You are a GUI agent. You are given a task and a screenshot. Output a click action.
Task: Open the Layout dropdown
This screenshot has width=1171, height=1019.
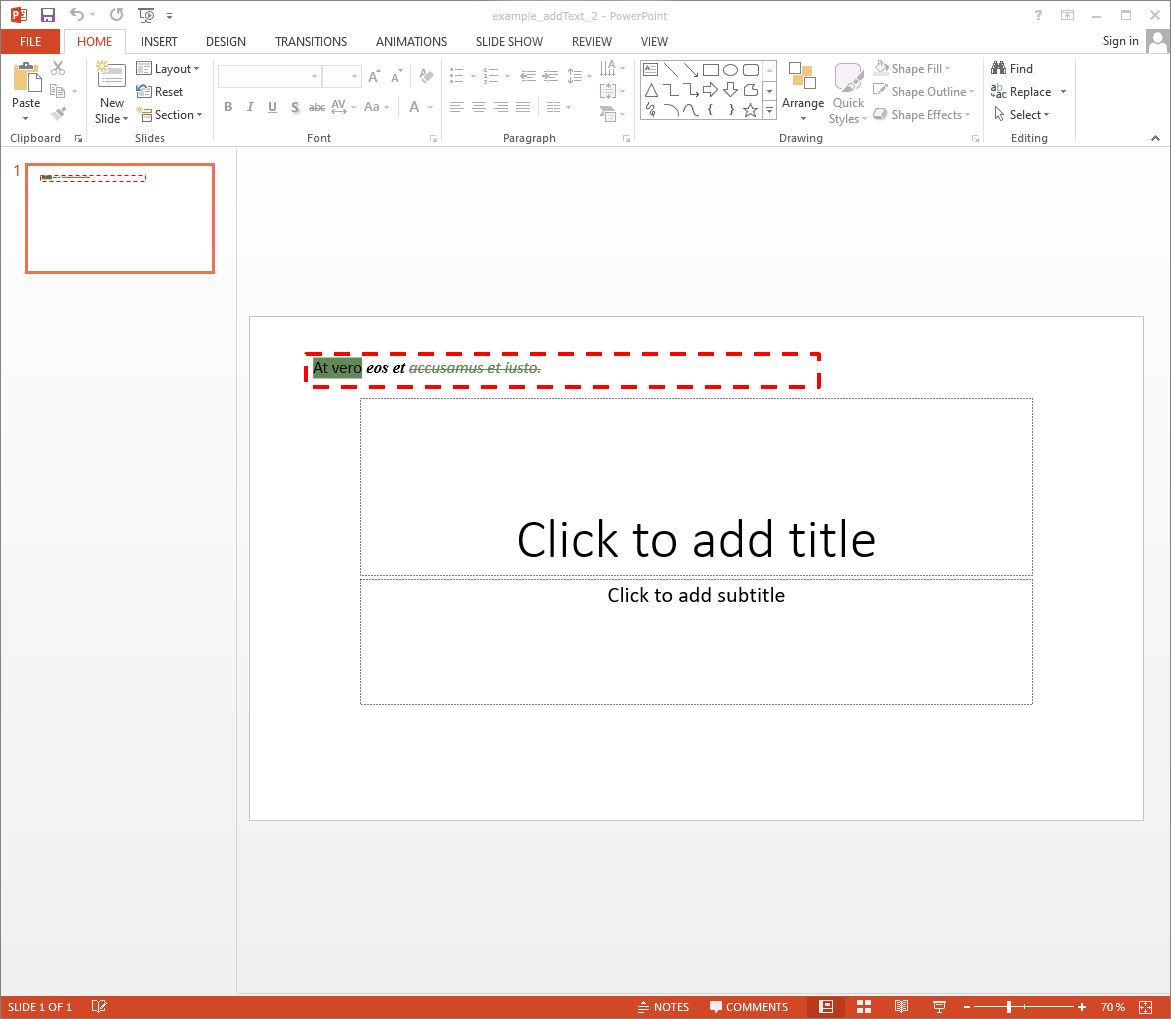(169, 68)
